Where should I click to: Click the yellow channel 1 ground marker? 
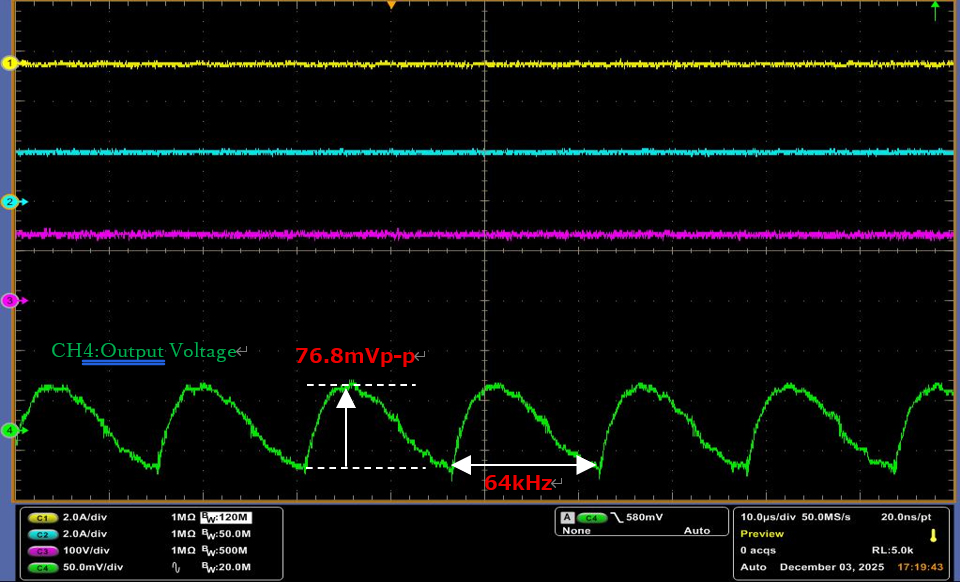(11, 63)
